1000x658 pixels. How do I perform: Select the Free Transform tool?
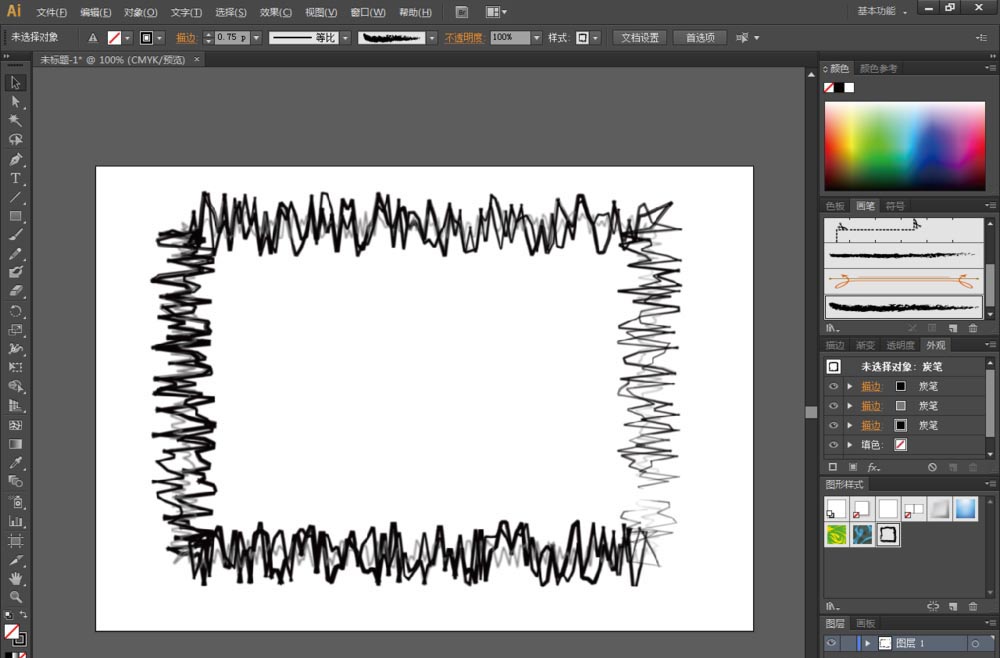(15, 368)
